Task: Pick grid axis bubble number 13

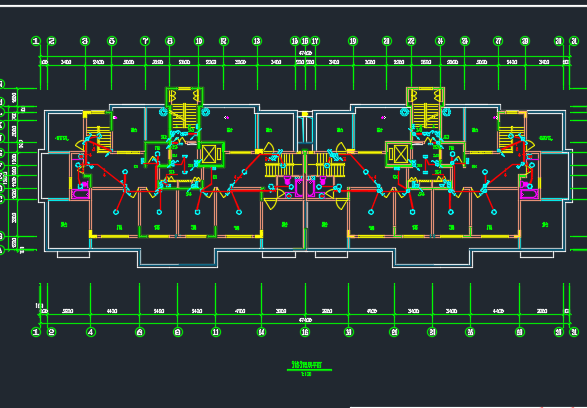Action: [x=257, y=41]
